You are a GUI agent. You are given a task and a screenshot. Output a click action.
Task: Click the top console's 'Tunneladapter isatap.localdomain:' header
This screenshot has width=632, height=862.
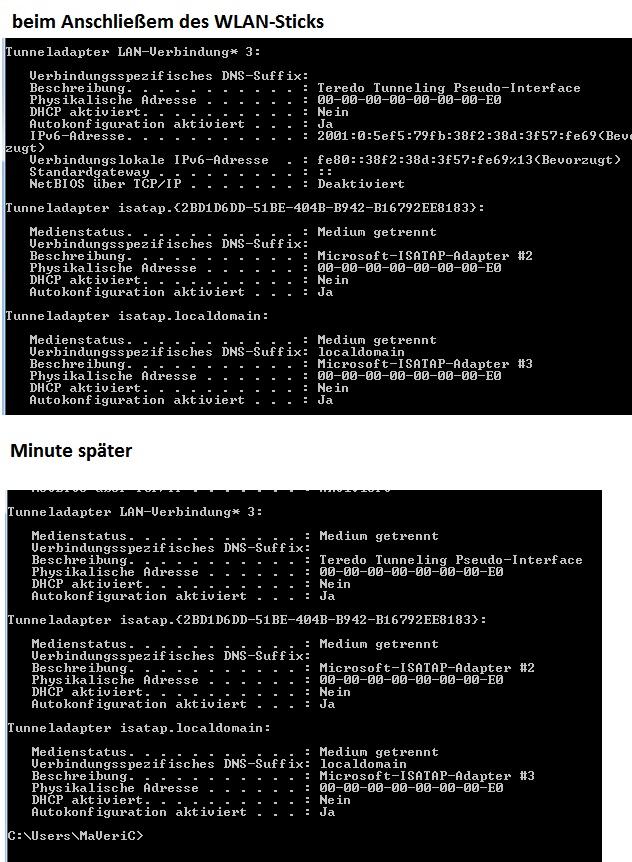tap(137, 316)
